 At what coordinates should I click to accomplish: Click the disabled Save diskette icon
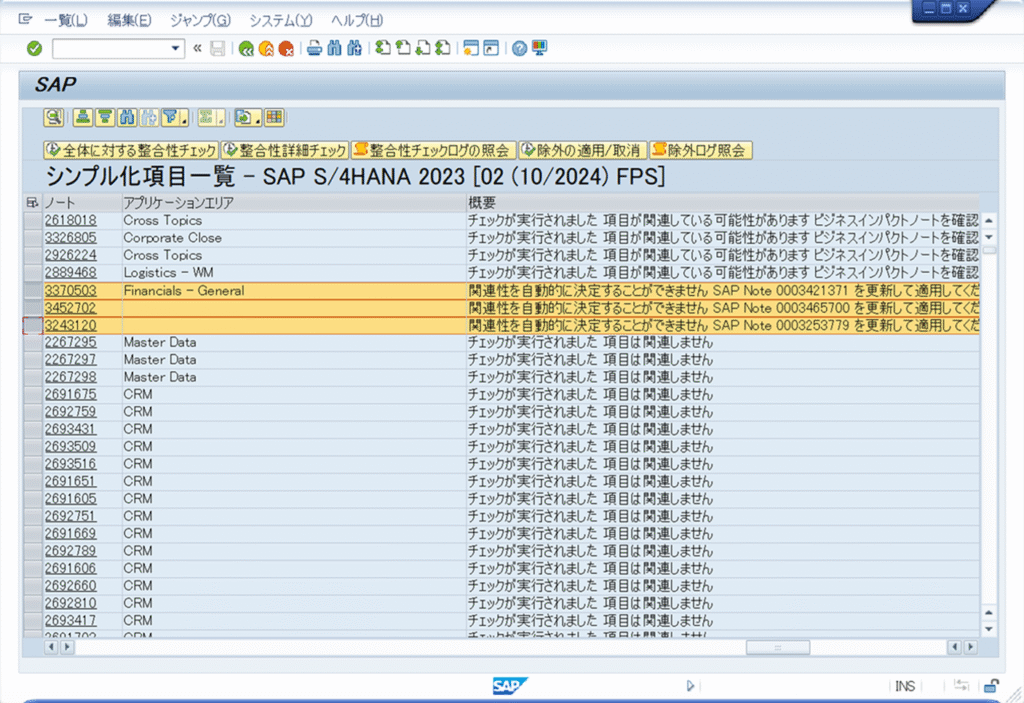click(217, 48)
